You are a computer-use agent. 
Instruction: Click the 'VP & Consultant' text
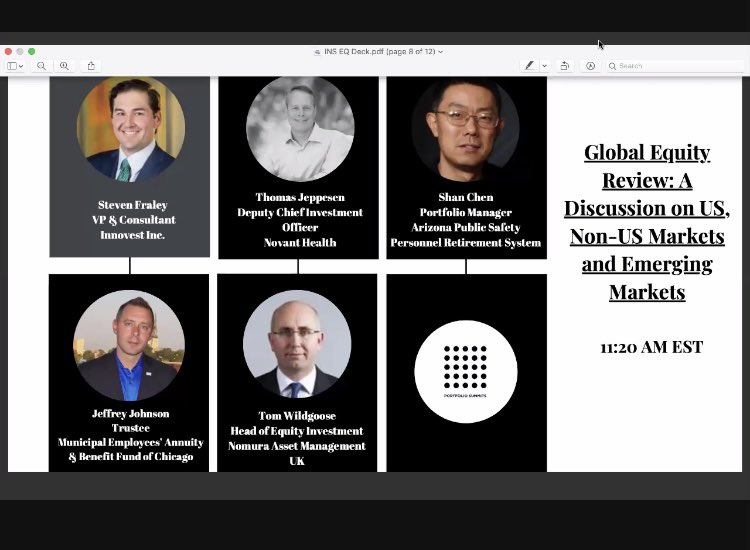tap(133, 220)
